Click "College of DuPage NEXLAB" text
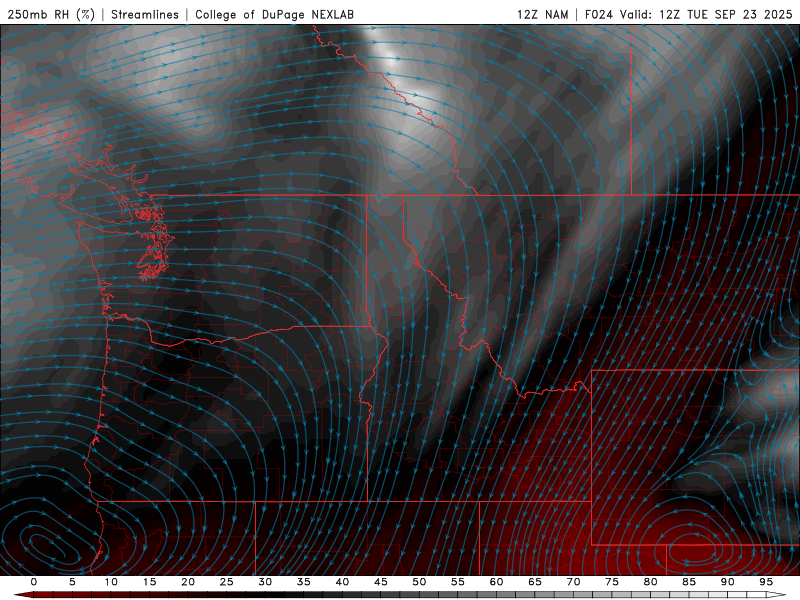The image size is (800, 600). point(274,14)
